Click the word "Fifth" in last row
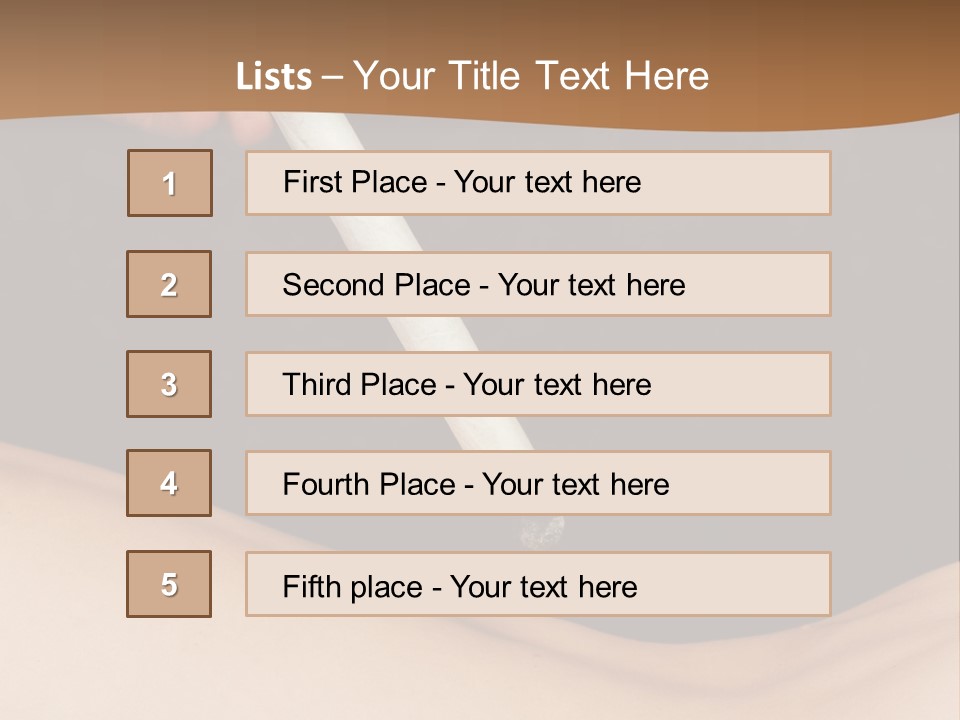 point(313,586)
